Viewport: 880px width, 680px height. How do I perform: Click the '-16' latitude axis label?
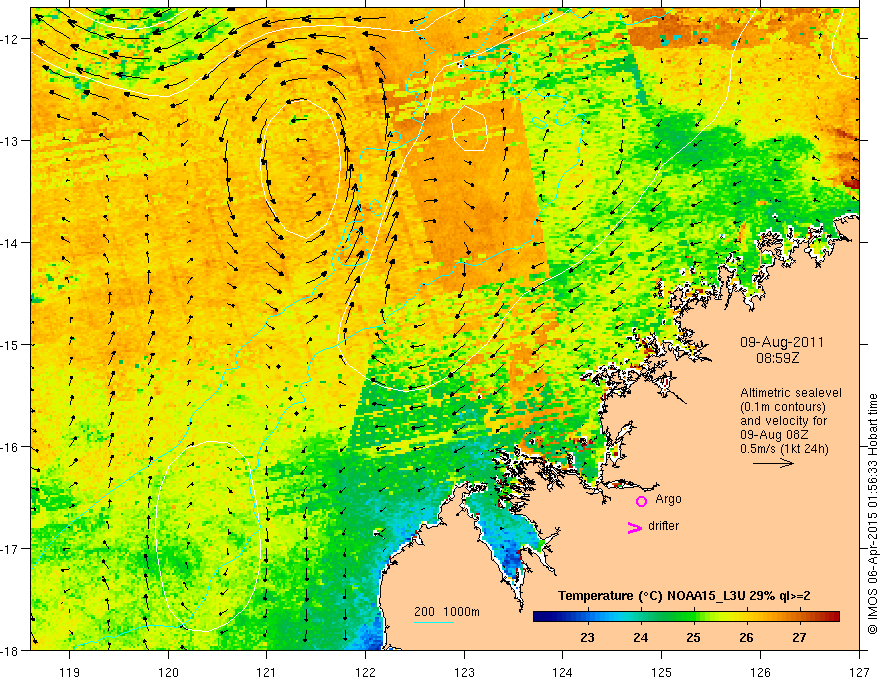tap(11, 447)
